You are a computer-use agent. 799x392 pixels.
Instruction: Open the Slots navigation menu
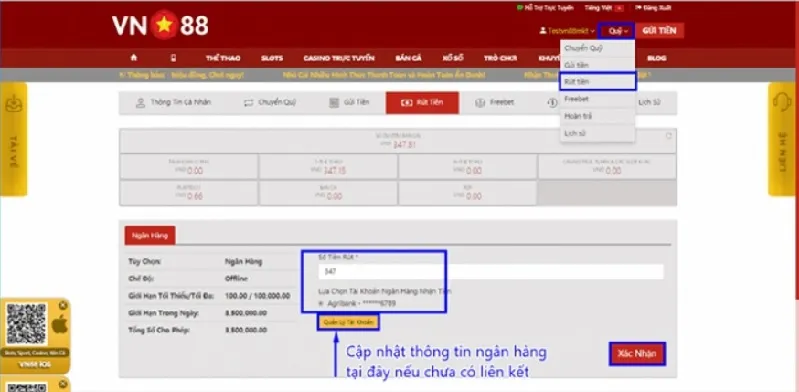pyautogui.click(x=272, y=58)
